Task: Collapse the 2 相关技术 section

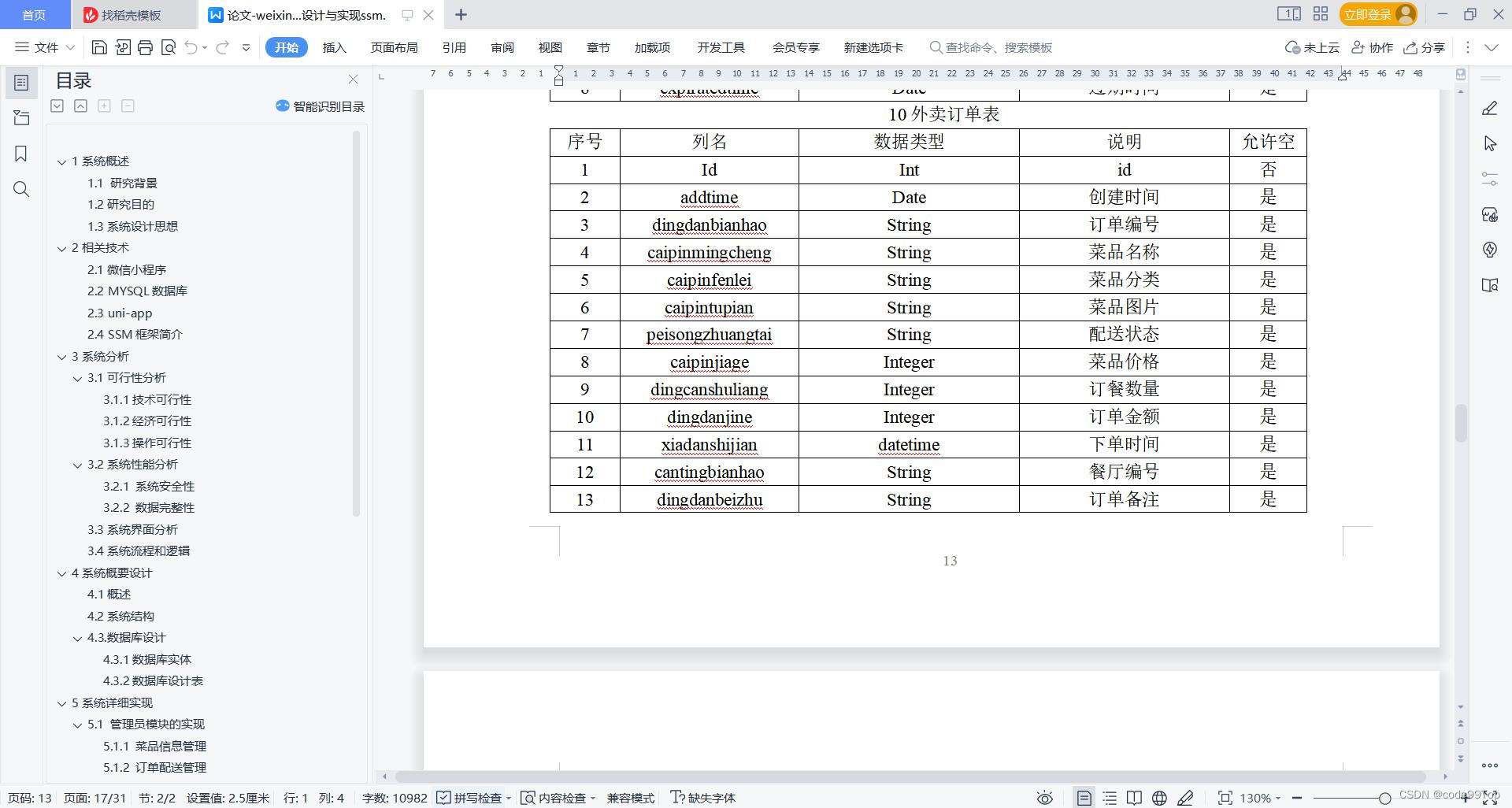Action: point(61,248)
